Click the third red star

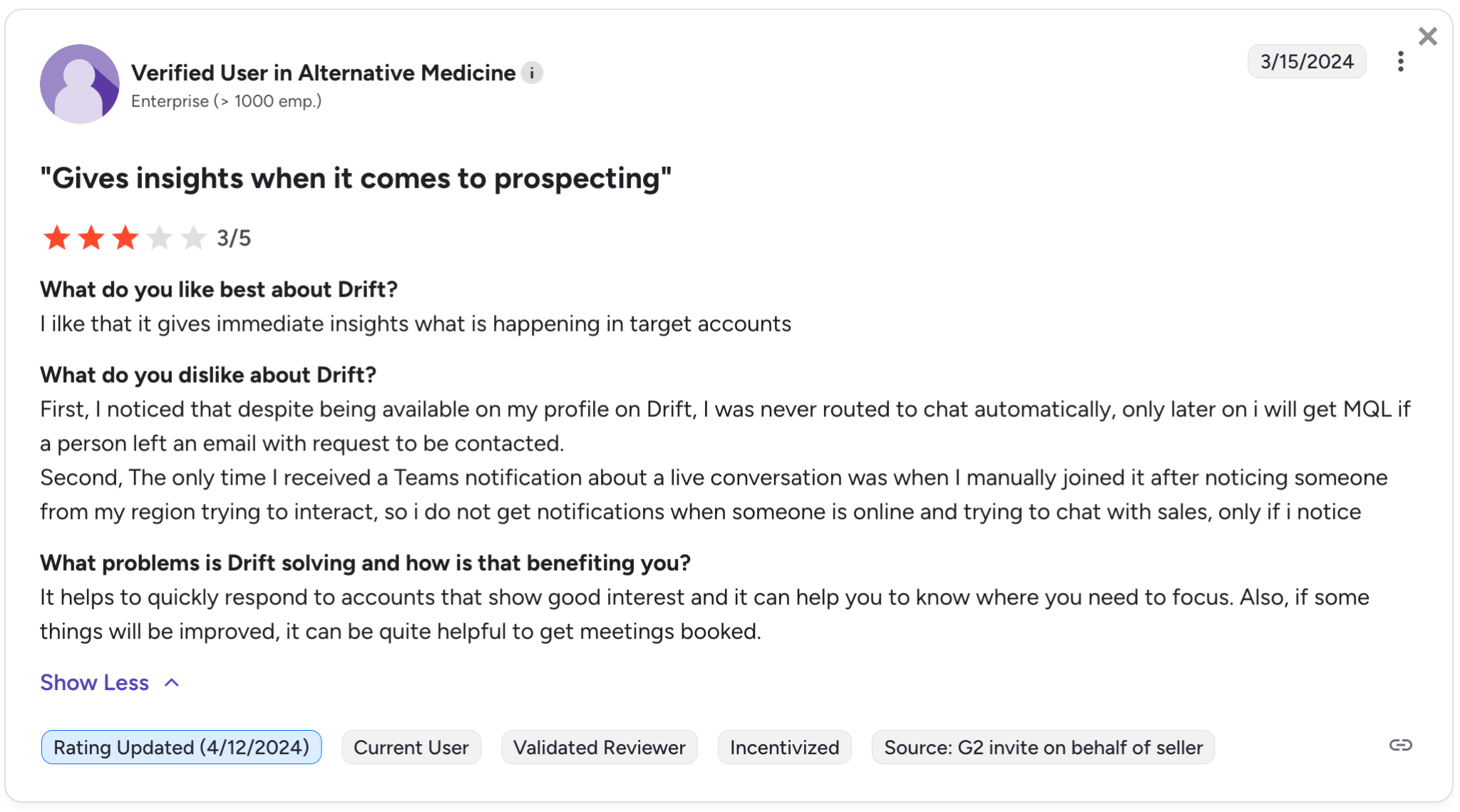pyautogui.click(x=124, y=238)
